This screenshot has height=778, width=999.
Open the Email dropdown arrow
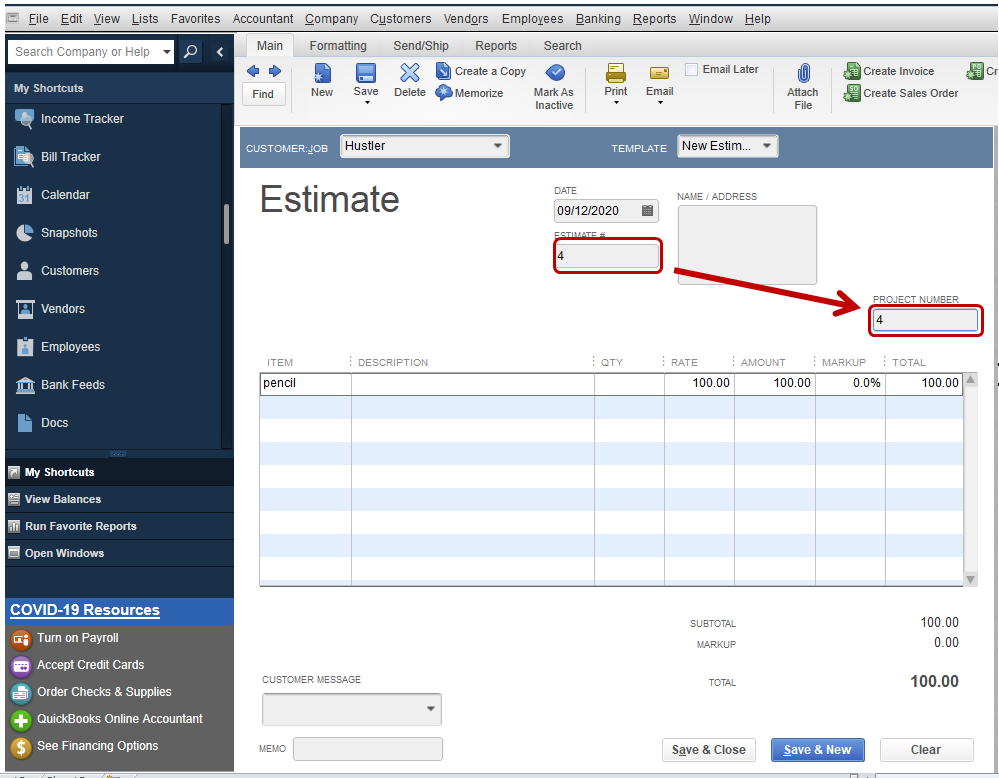click(660, 103)
